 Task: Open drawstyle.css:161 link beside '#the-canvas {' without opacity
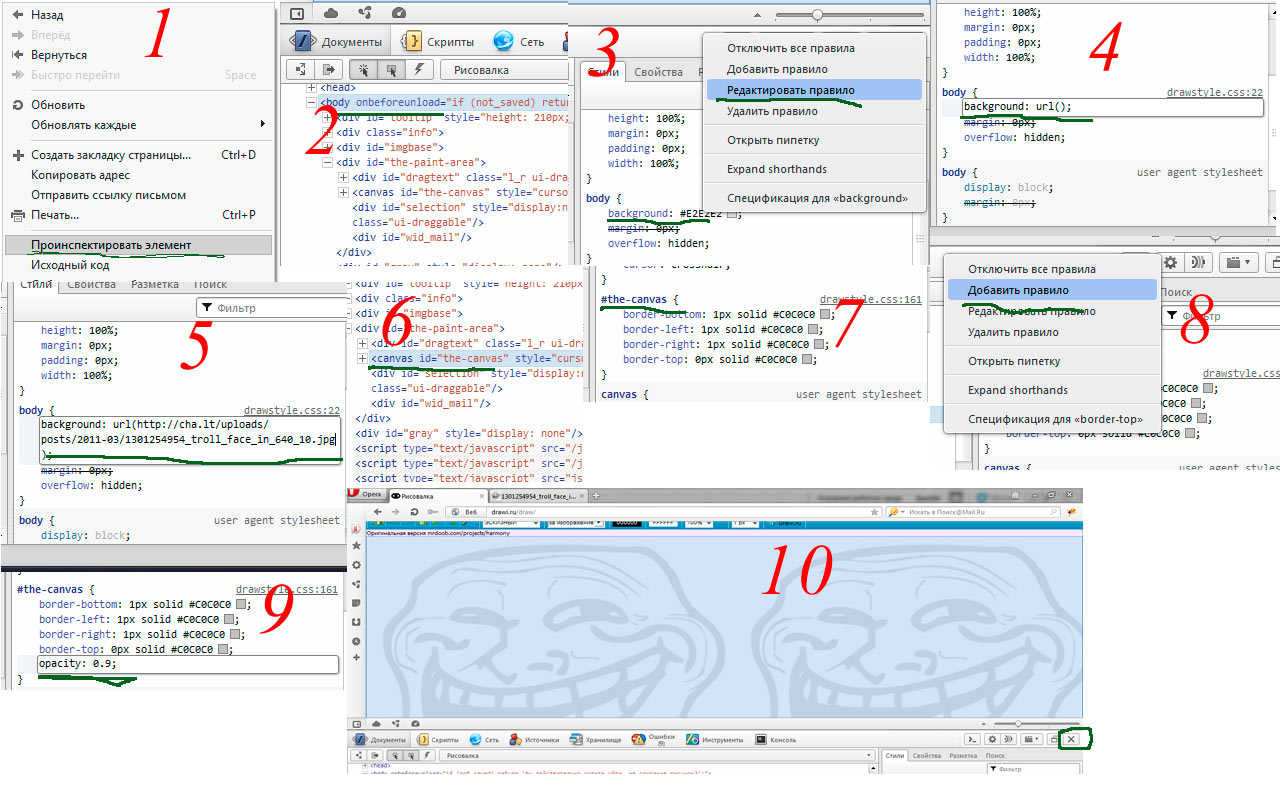[x=870, y=299]
